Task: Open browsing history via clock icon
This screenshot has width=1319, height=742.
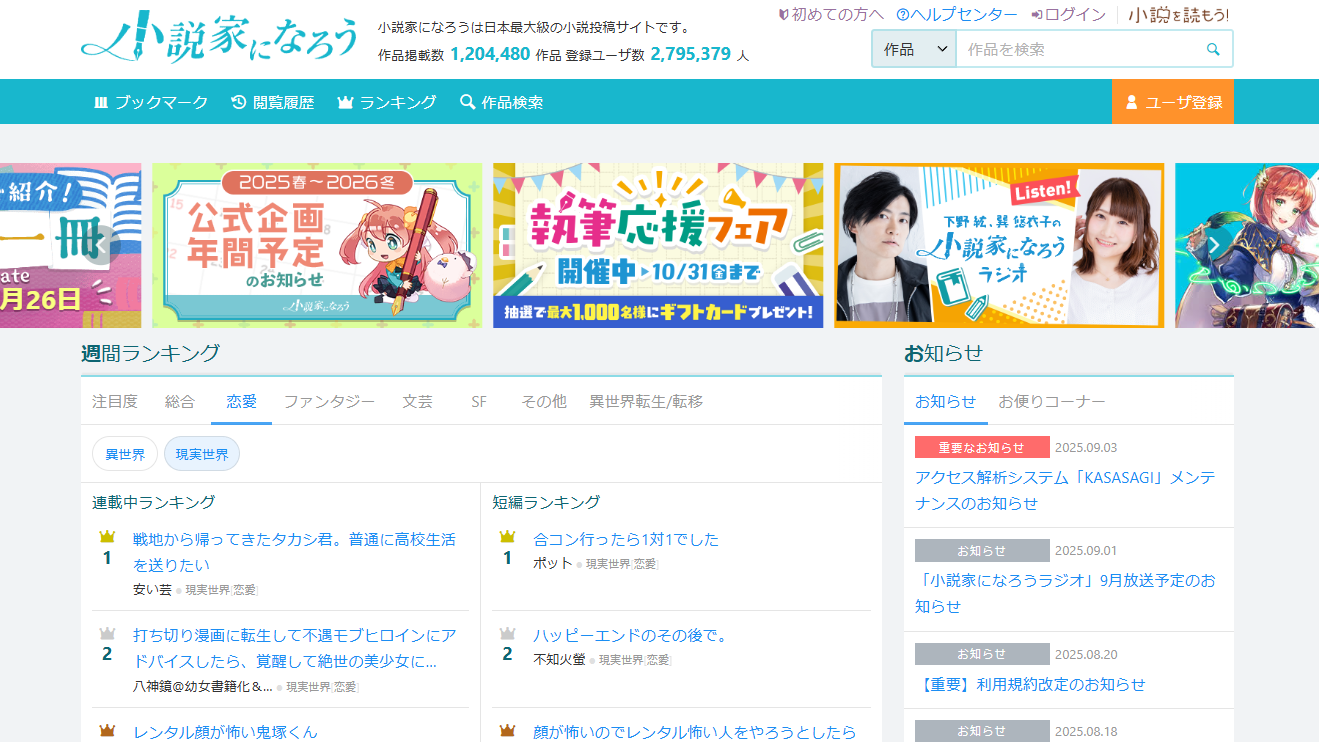Action: pyautogui.click(x=238, y=102)
